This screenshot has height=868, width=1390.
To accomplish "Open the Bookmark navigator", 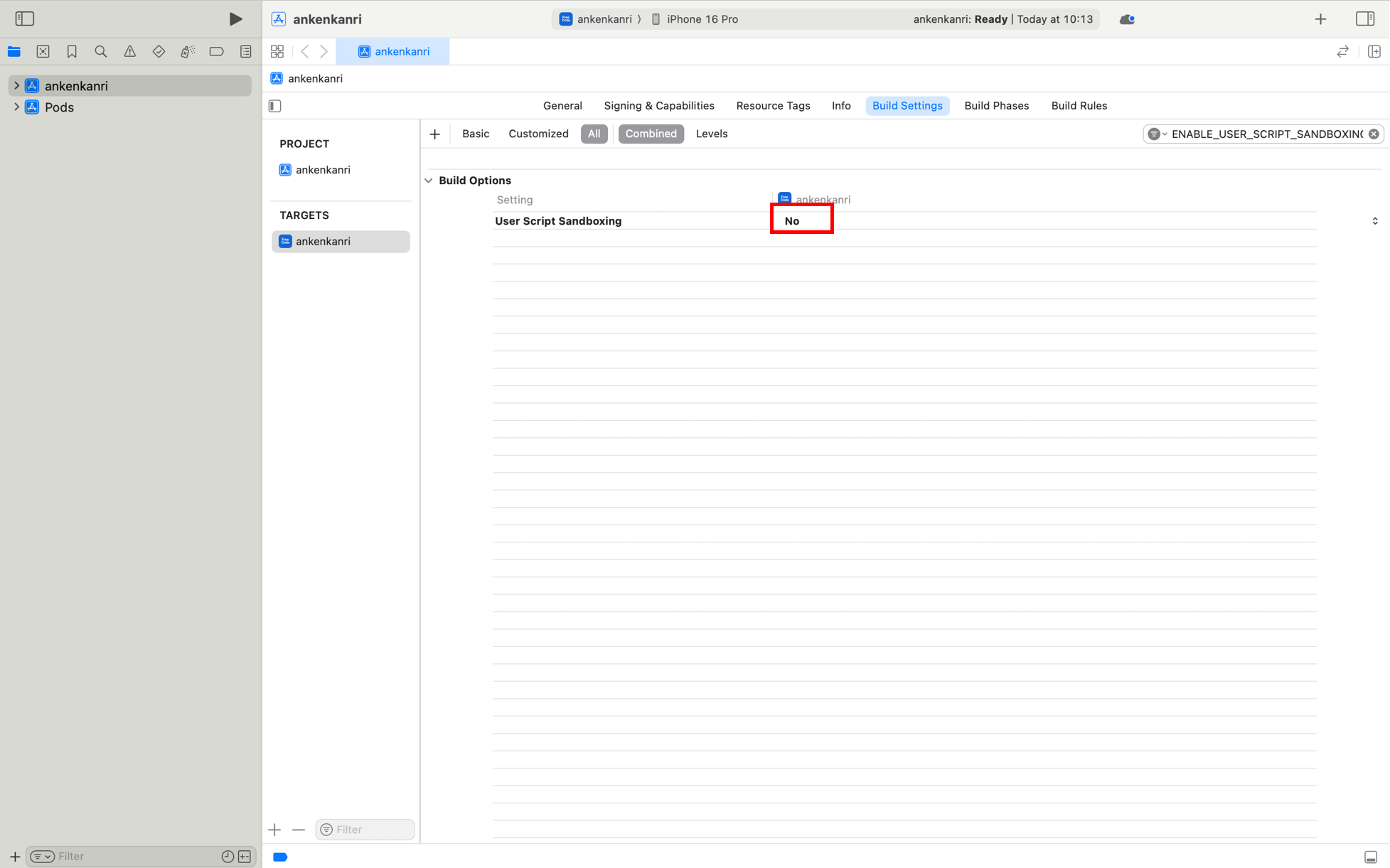I will (72, 51).
